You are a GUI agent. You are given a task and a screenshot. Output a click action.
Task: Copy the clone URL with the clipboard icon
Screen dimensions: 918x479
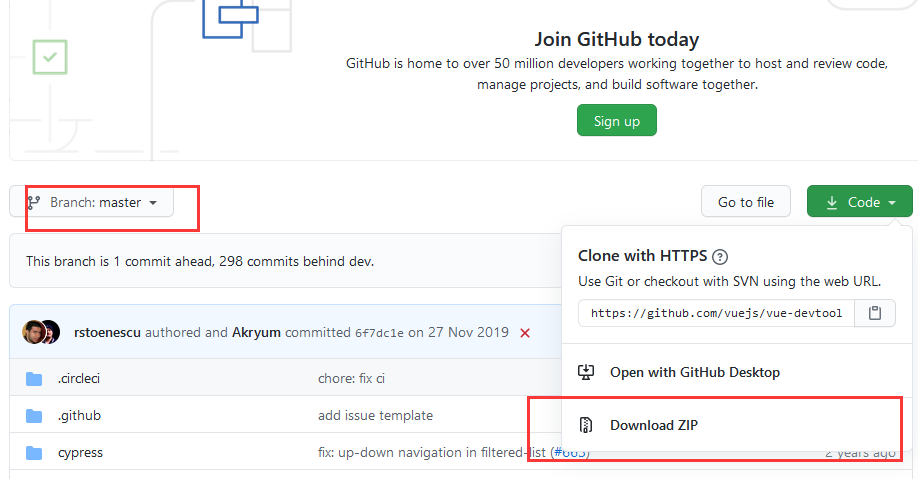coord(875,313)
